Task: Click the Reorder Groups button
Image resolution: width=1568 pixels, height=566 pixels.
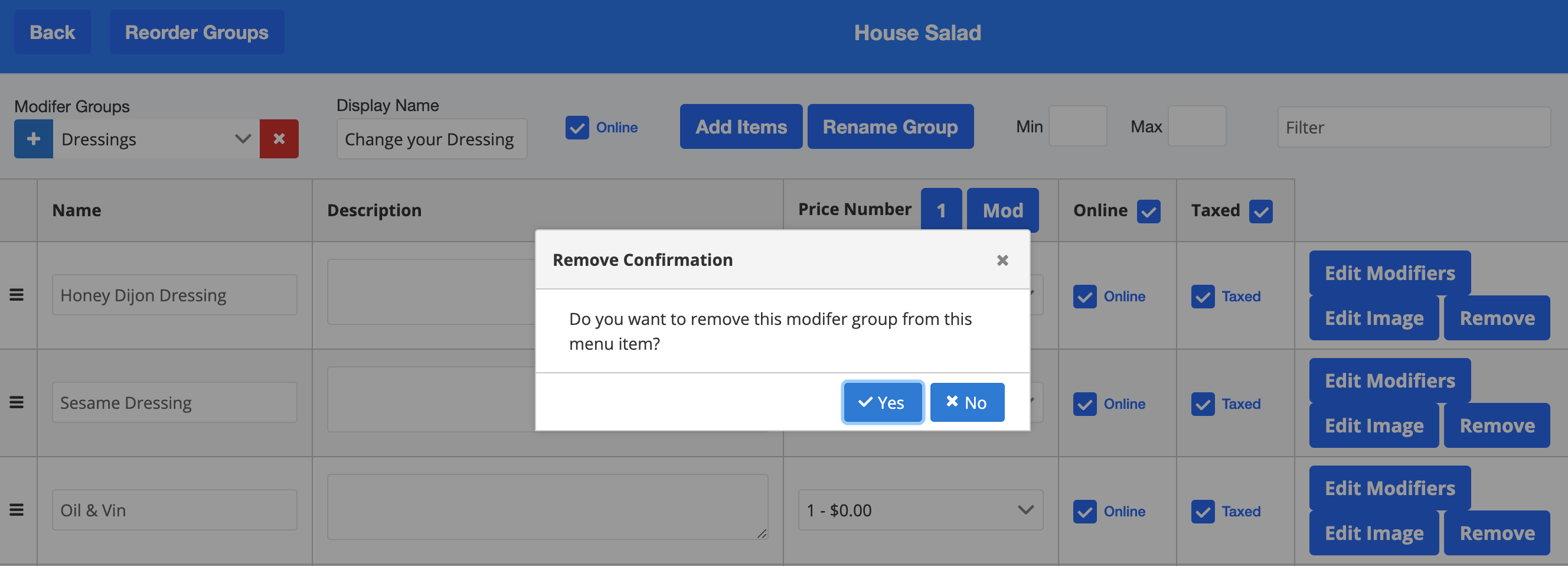Action: [197, 32]
